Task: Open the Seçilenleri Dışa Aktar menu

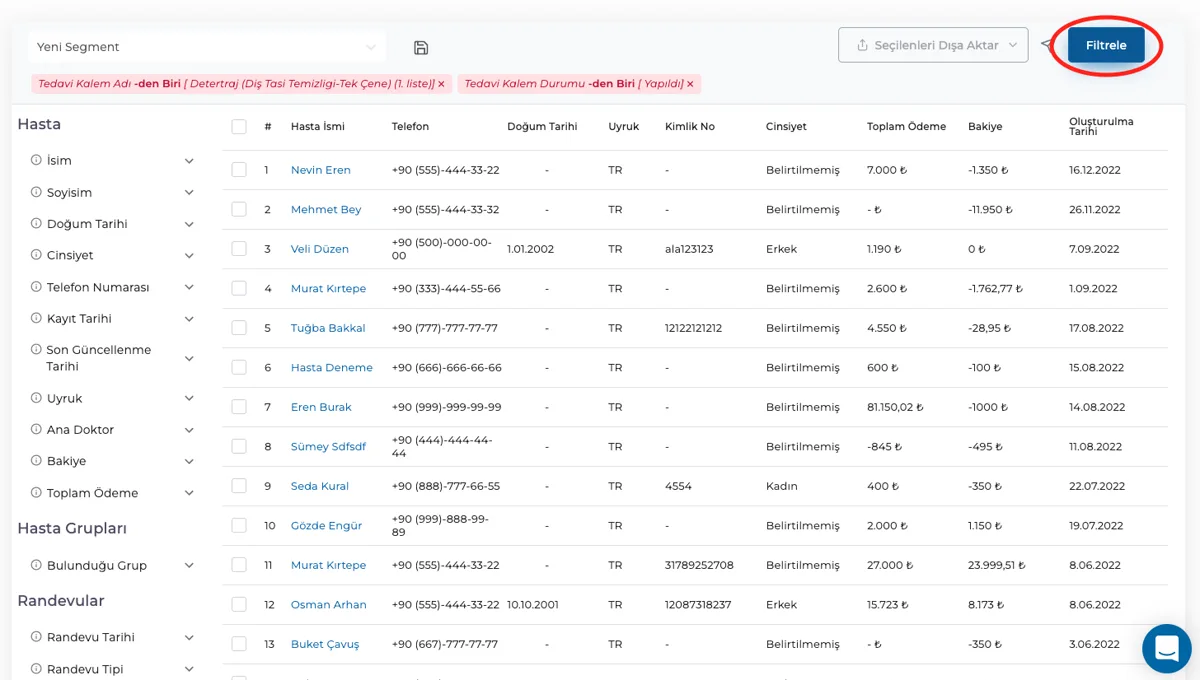Action: click(933, 45)
